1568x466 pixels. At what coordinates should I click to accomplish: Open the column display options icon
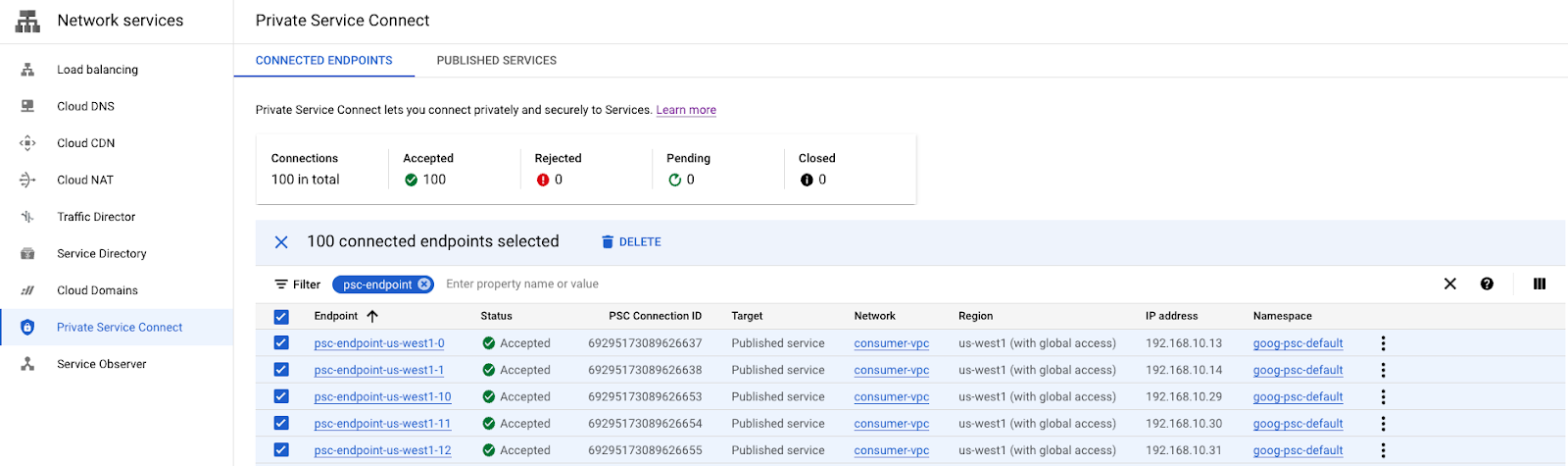click(1540, 284)
